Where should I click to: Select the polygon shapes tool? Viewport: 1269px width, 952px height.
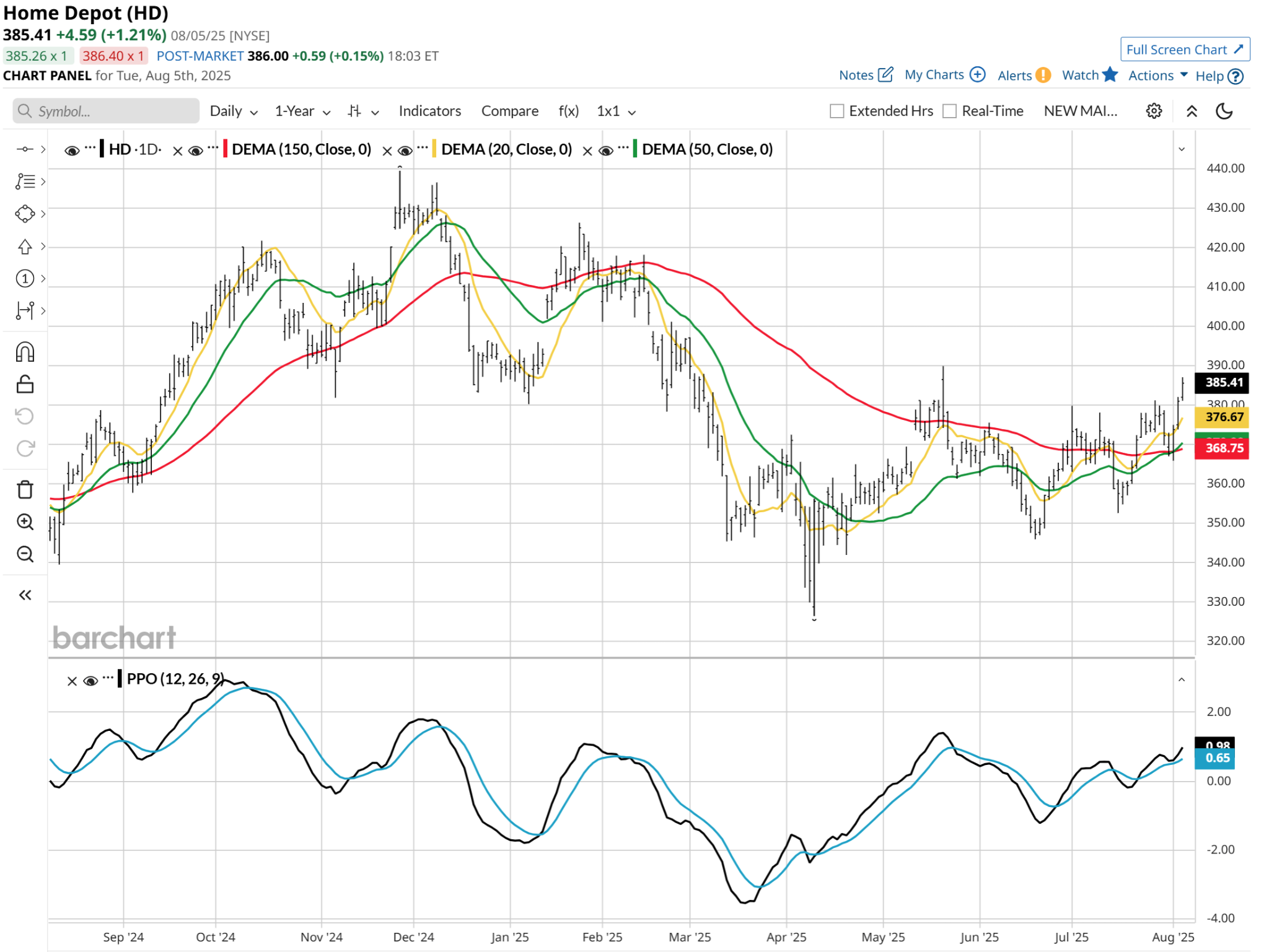click(25, 214)
